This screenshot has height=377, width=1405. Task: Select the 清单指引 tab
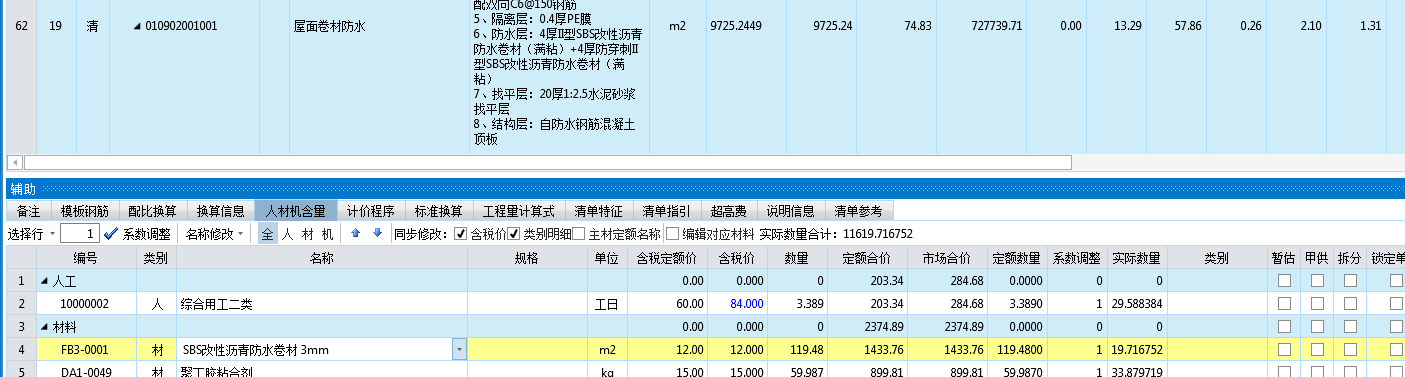pyautogui.click(x=666, y=211)
